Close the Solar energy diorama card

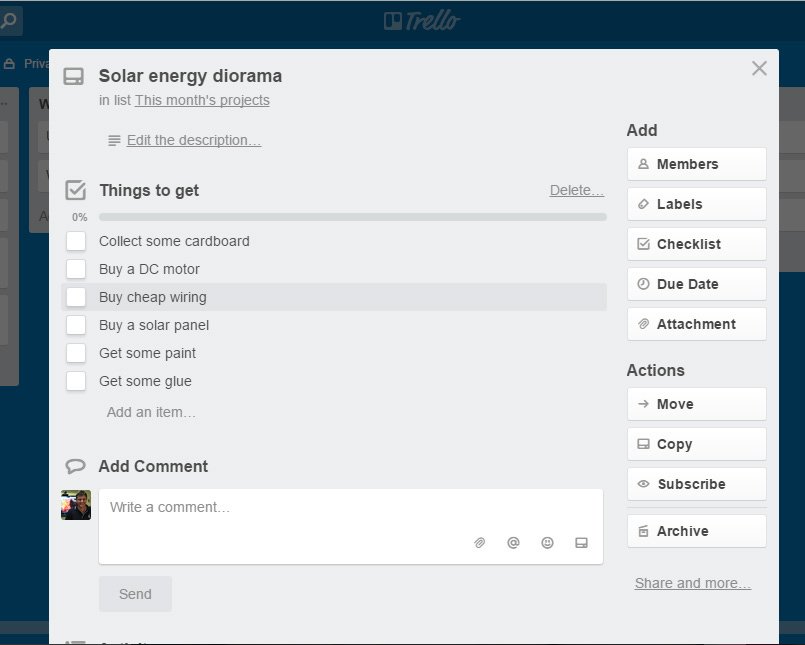click(x=759, y=68)
